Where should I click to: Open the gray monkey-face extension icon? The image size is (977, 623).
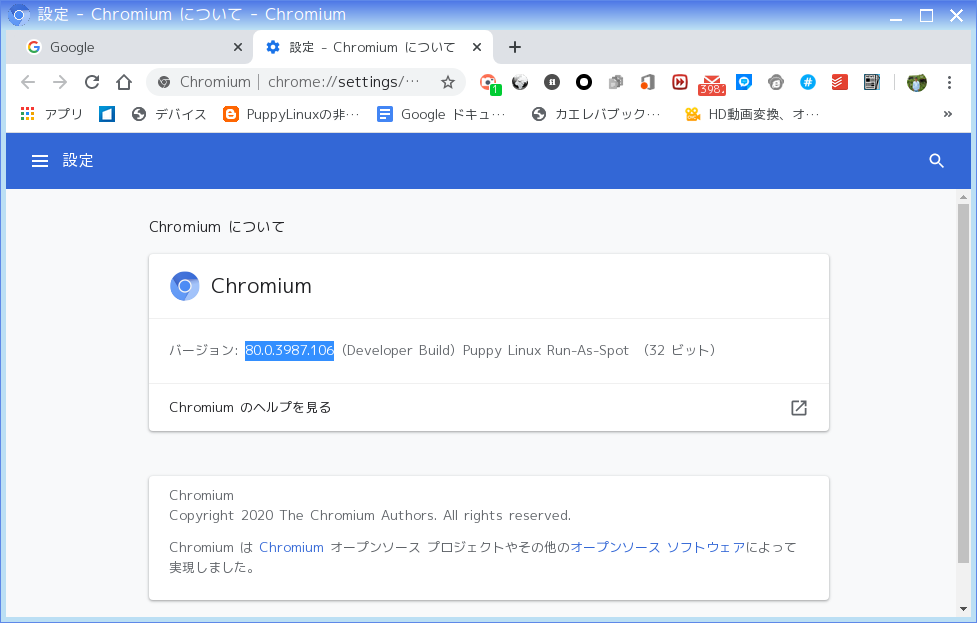coord(776,82)
